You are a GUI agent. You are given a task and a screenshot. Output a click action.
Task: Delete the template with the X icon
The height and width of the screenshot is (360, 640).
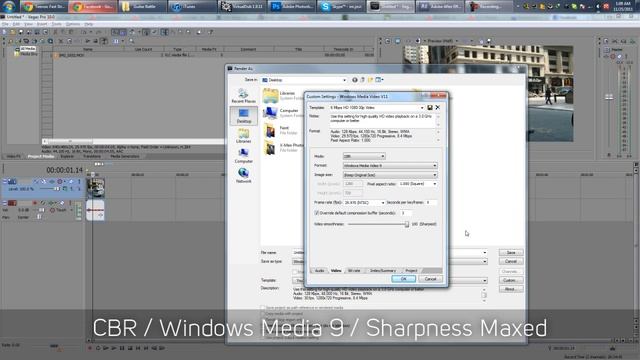(x=438, y=107)
